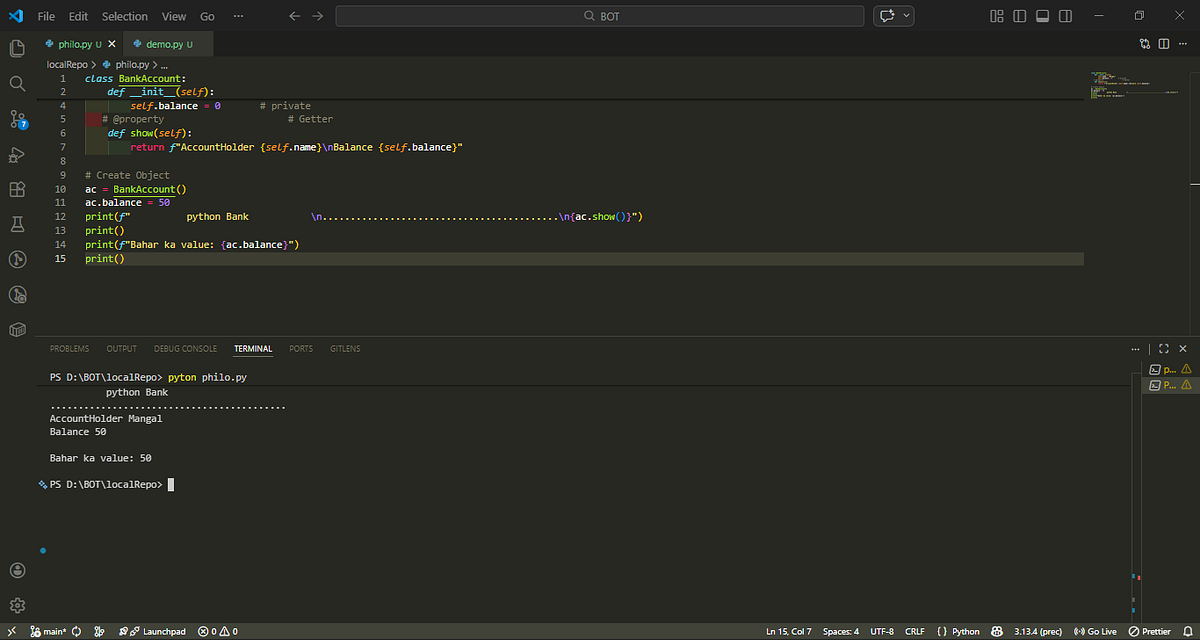Open the View menu
This screenshot has width=1200, height=640.
(x=174, y=16)
